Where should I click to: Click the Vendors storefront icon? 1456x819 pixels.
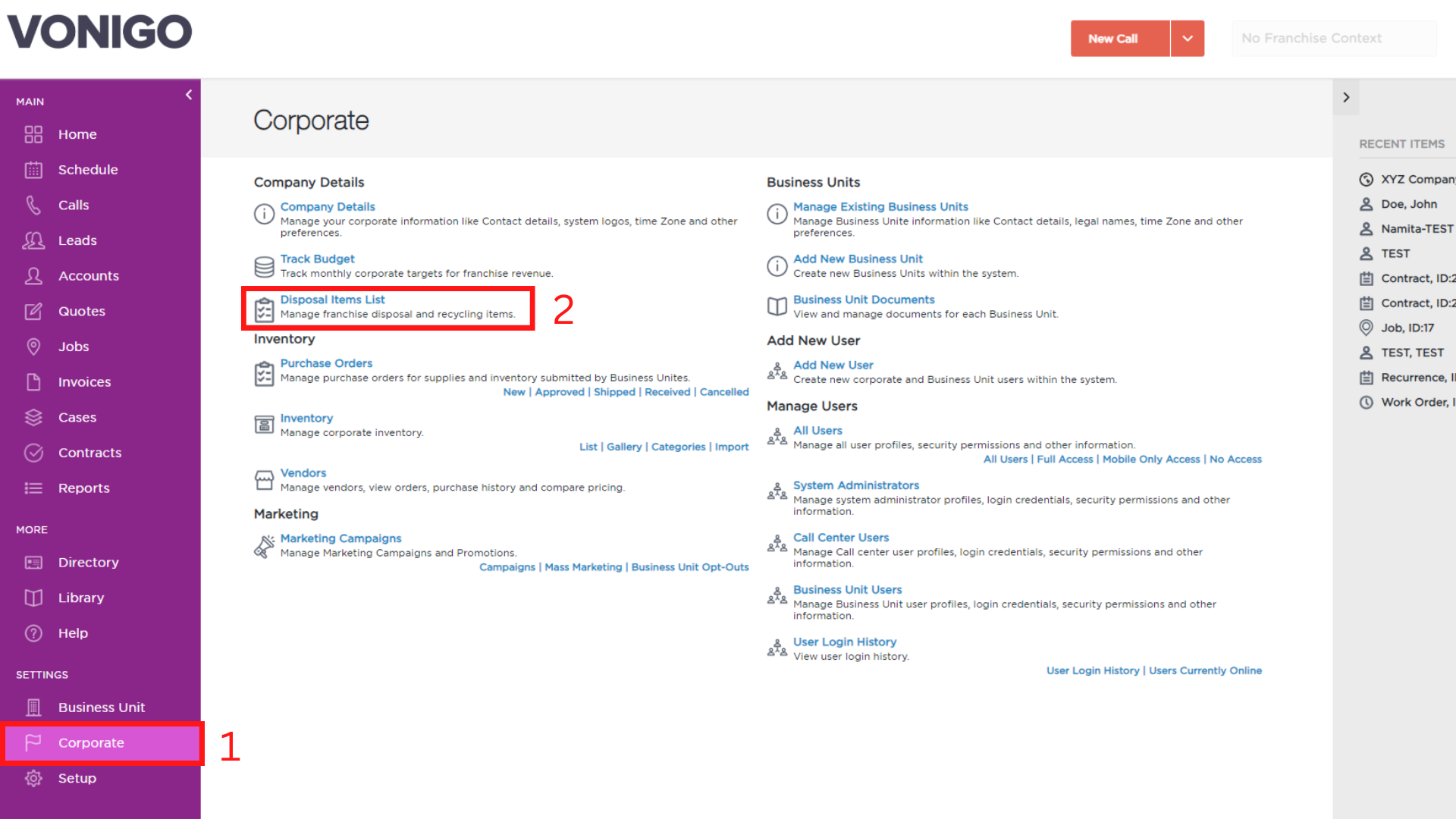pyautogui.click(x=264, y=480)
